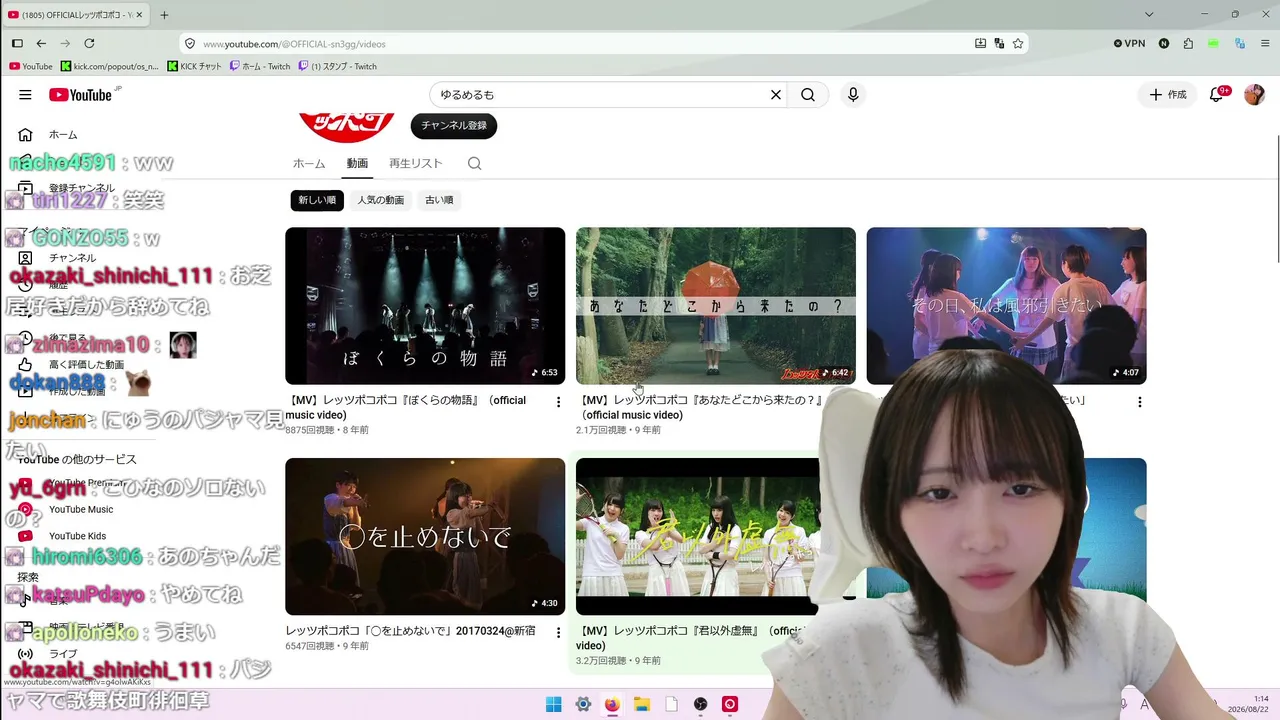Play the ぼくらの物語 video thumbnail

click(425, 306)
